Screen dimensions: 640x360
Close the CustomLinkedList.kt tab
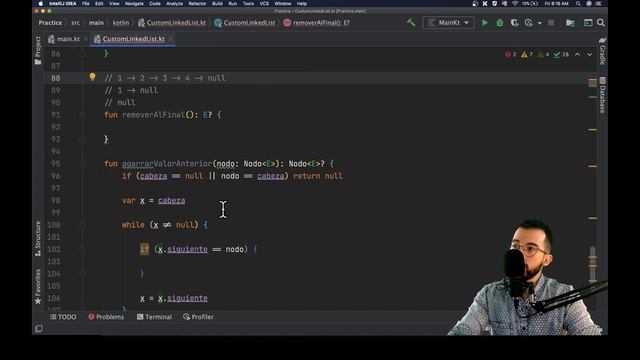point(171,39)
